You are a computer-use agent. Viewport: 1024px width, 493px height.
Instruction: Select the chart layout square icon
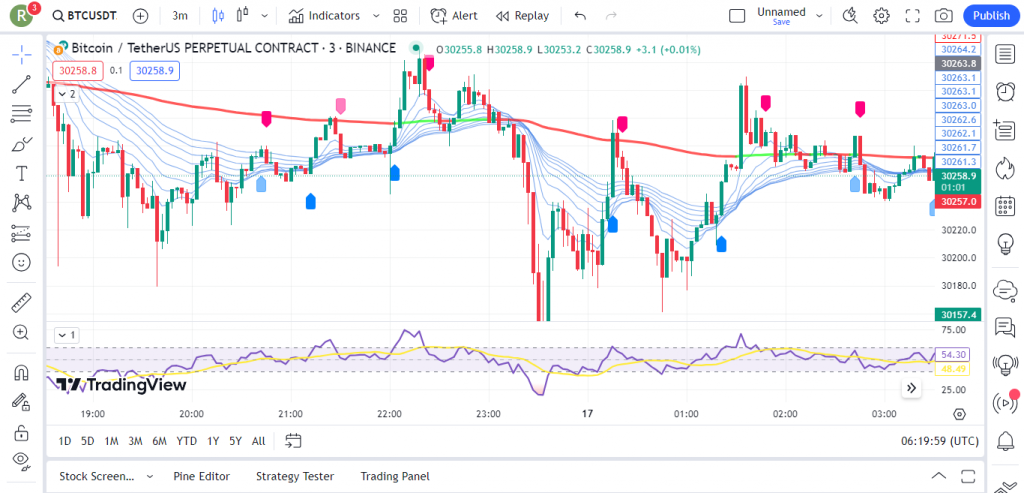(737, 16)
